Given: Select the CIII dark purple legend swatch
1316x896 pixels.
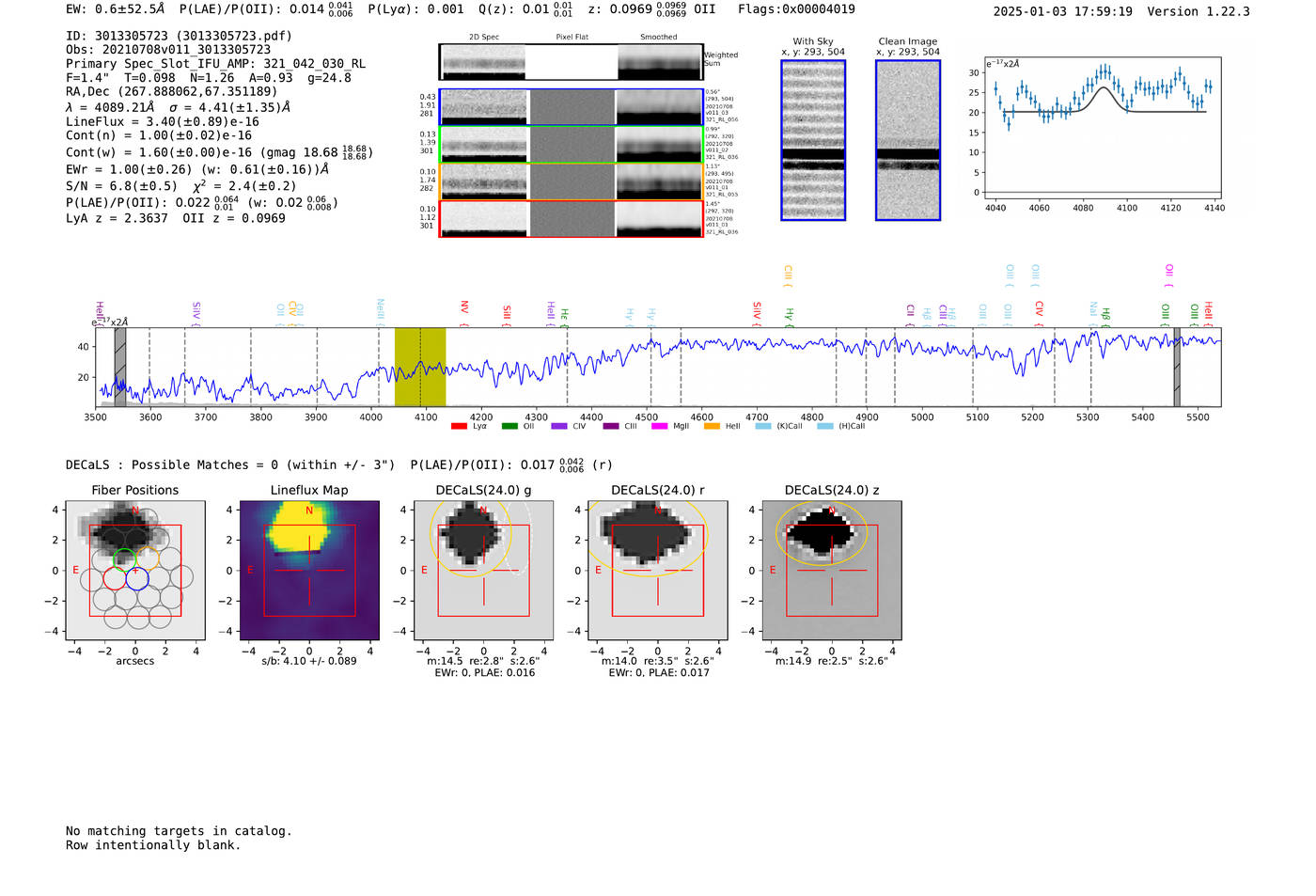Looking at the screenshot, I should (611, 426).
